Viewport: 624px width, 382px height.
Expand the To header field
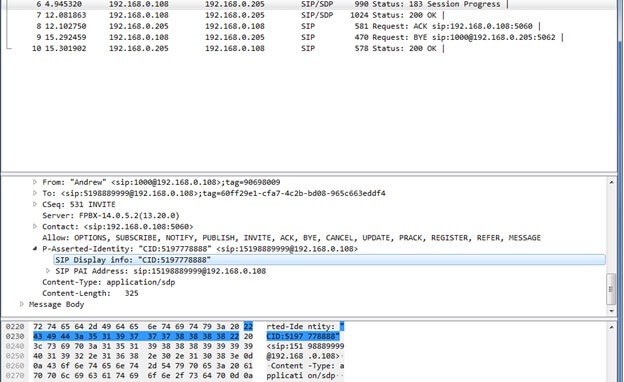tap(35, 193)
